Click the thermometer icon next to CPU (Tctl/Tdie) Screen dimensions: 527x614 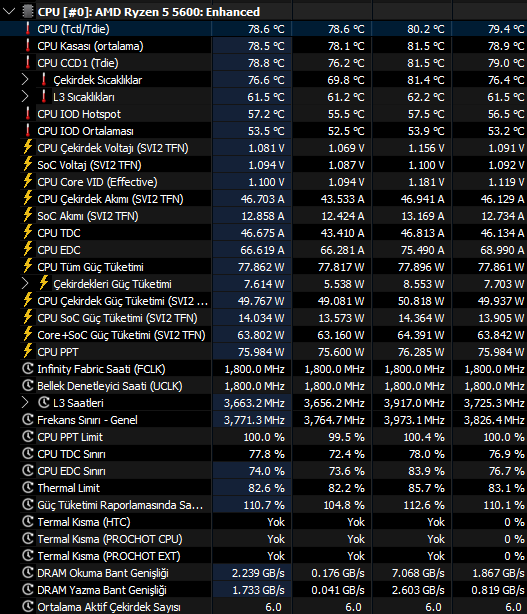[28, 29]
